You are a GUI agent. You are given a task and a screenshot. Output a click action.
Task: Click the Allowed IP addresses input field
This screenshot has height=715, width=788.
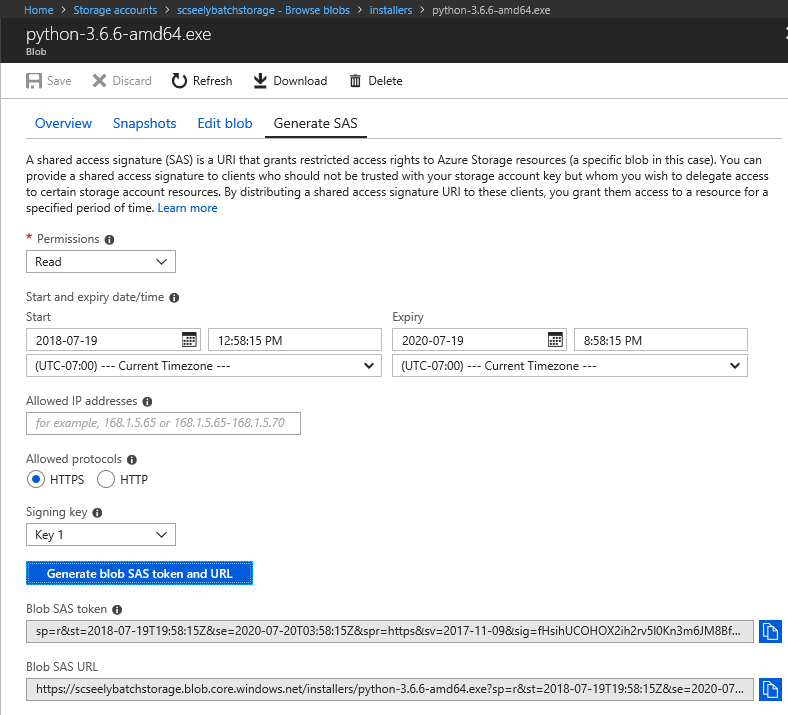(163, 424)
